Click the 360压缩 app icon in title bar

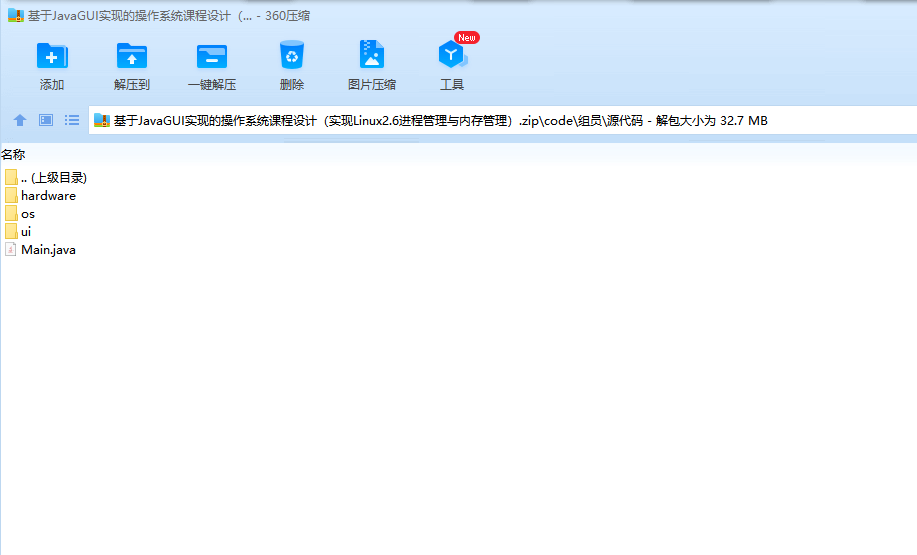pos(16,16)
